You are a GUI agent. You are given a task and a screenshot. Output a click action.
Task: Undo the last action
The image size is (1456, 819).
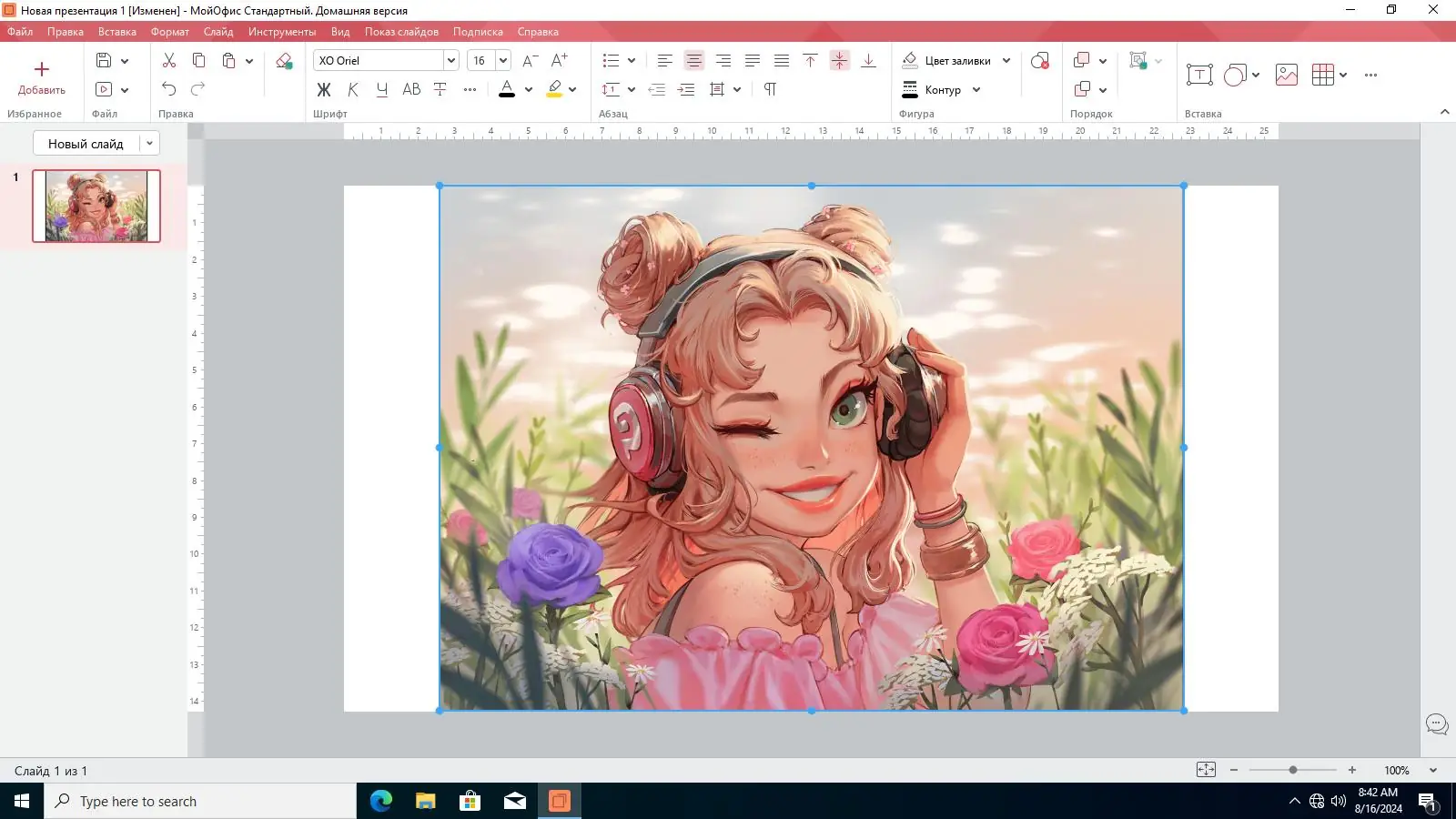169,89
